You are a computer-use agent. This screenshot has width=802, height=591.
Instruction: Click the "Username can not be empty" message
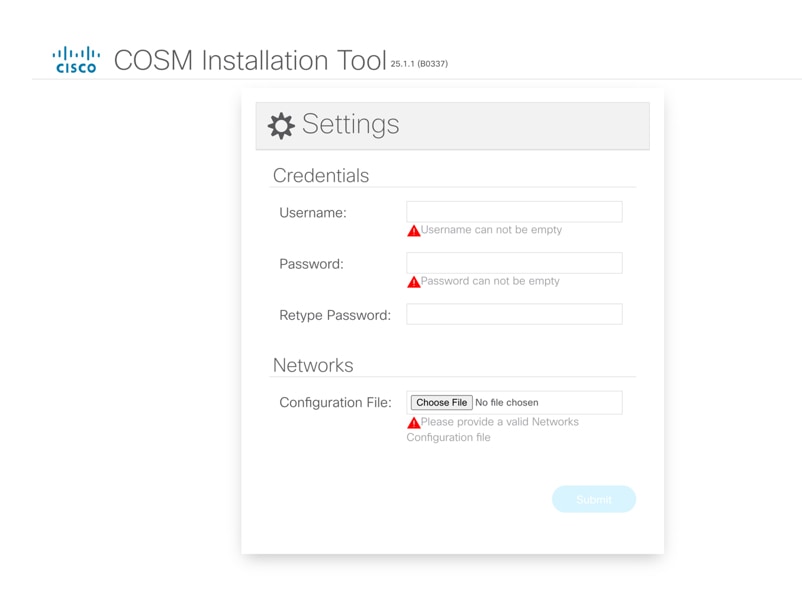pos(491,230)
